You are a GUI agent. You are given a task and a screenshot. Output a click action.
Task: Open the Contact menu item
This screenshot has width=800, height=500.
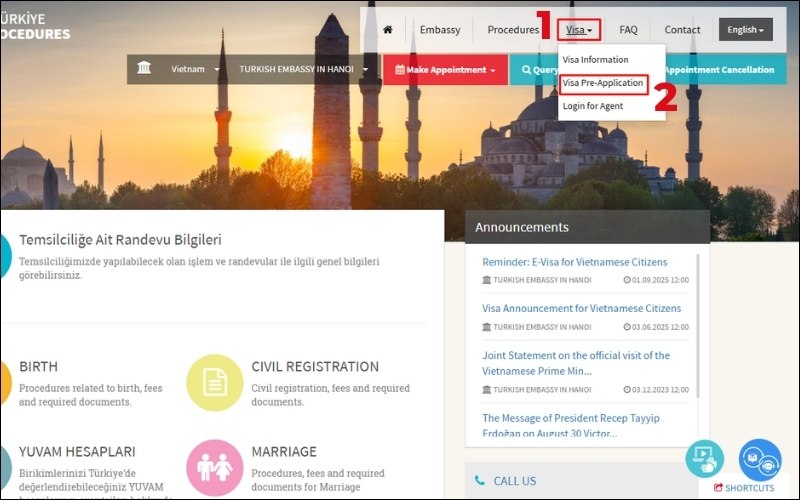click(x=682, y=30)
